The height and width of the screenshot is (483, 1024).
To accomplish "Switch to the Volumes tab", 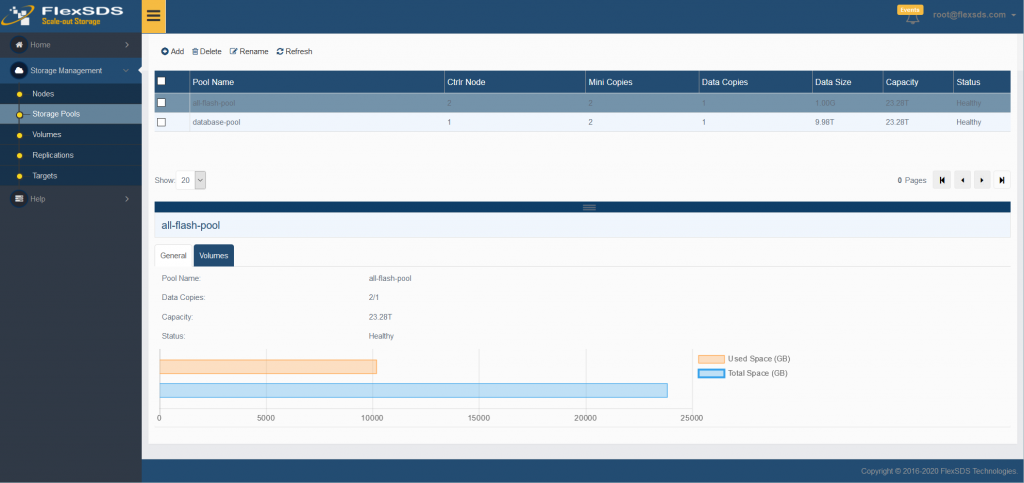I will tap(214, 256).
